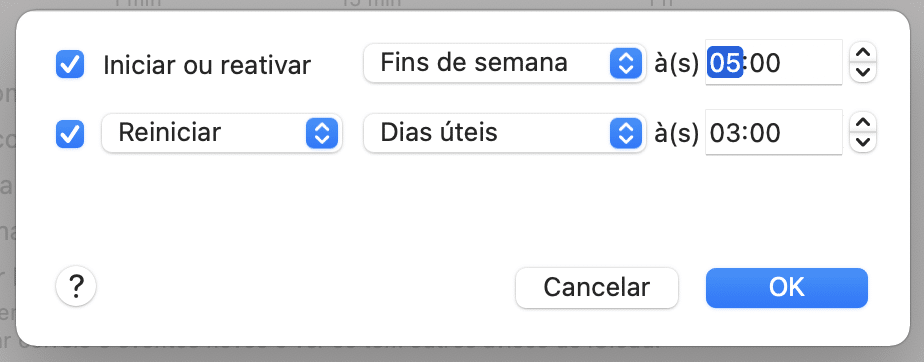
Task: Click the blue chevron icon beside Dias úteis
Action: [625, 133]
